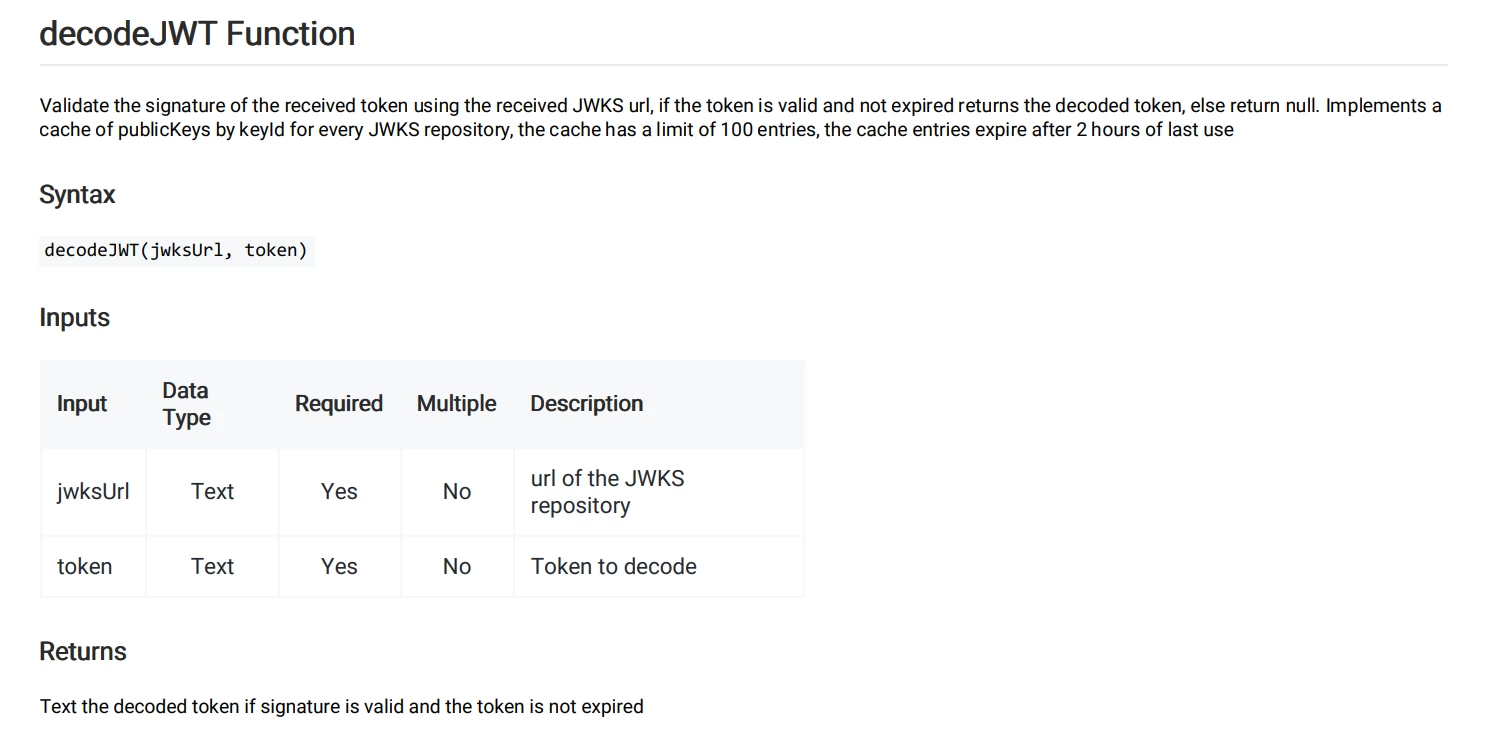Click the returns description text line

[342, 706]
